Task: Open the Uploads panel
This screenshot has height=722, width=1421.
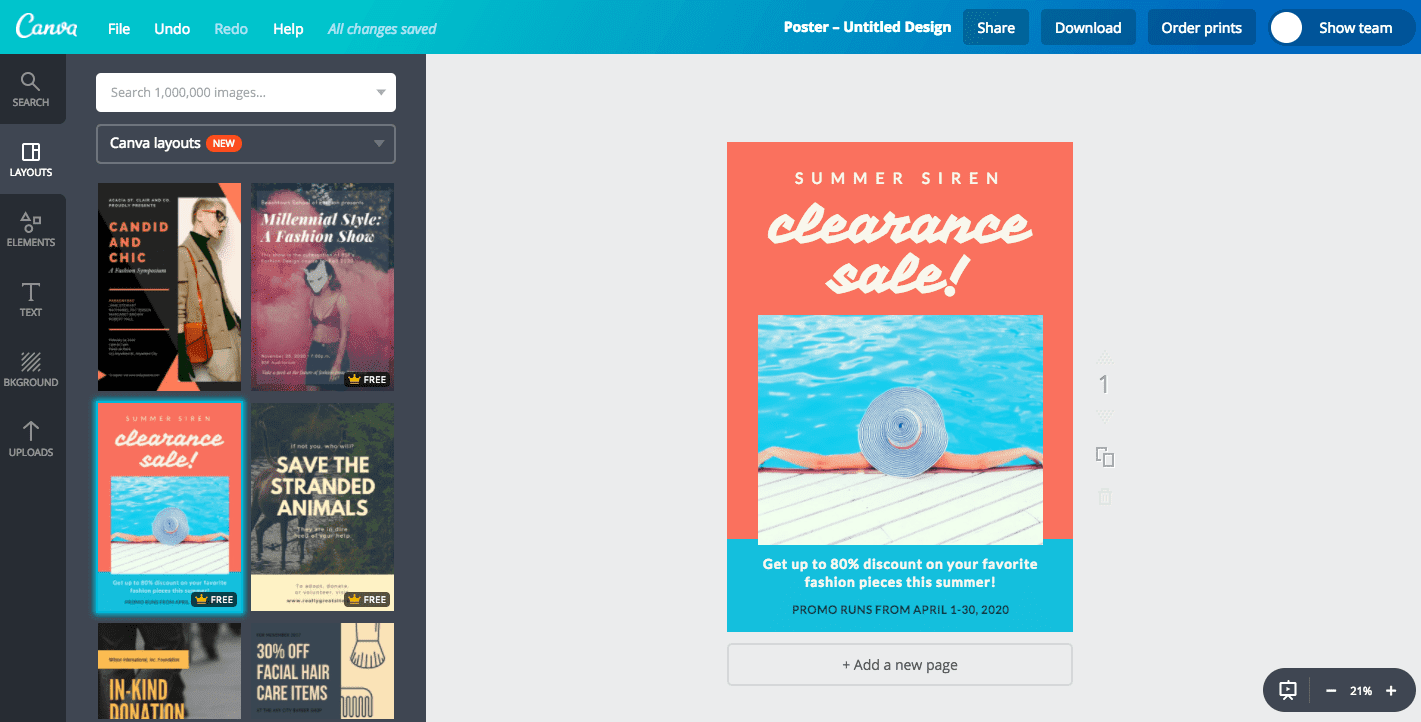Action: tap(31, 438)
